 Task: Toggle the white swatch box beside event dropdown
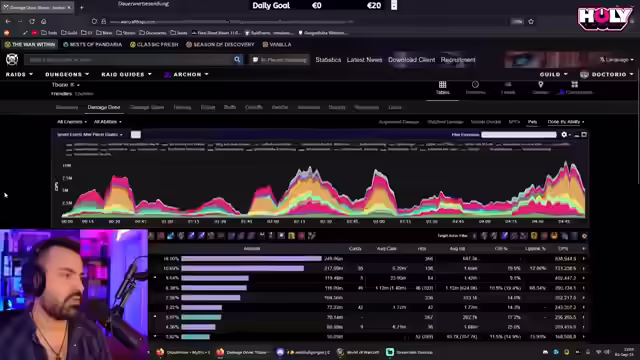click(x=136, y=134)
